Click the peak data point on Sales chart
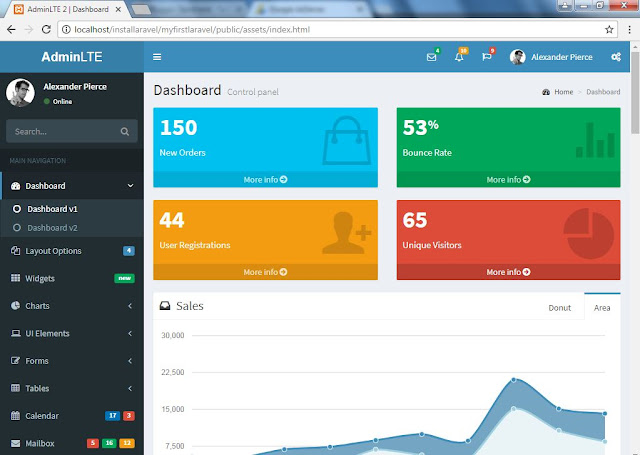Screen dimensions: 640x455 point(513,380)
